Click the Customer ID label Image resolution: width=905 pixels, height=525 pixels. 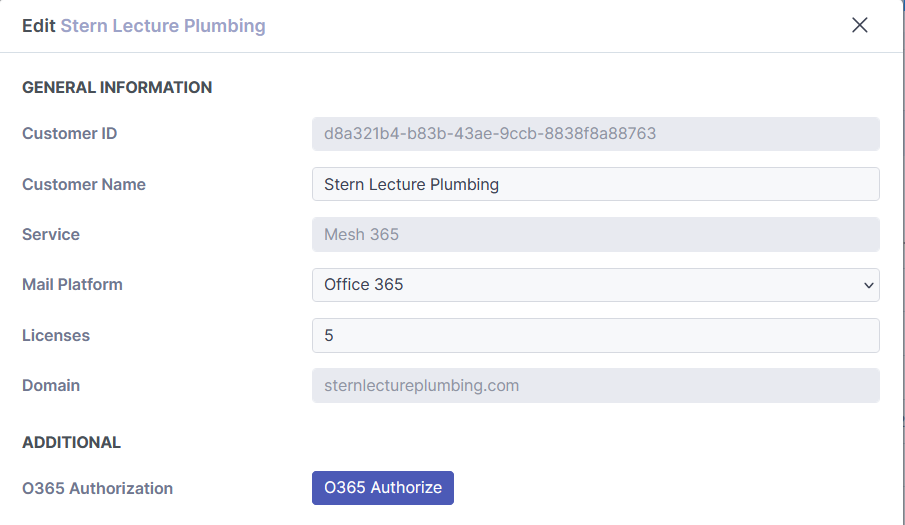69,133
